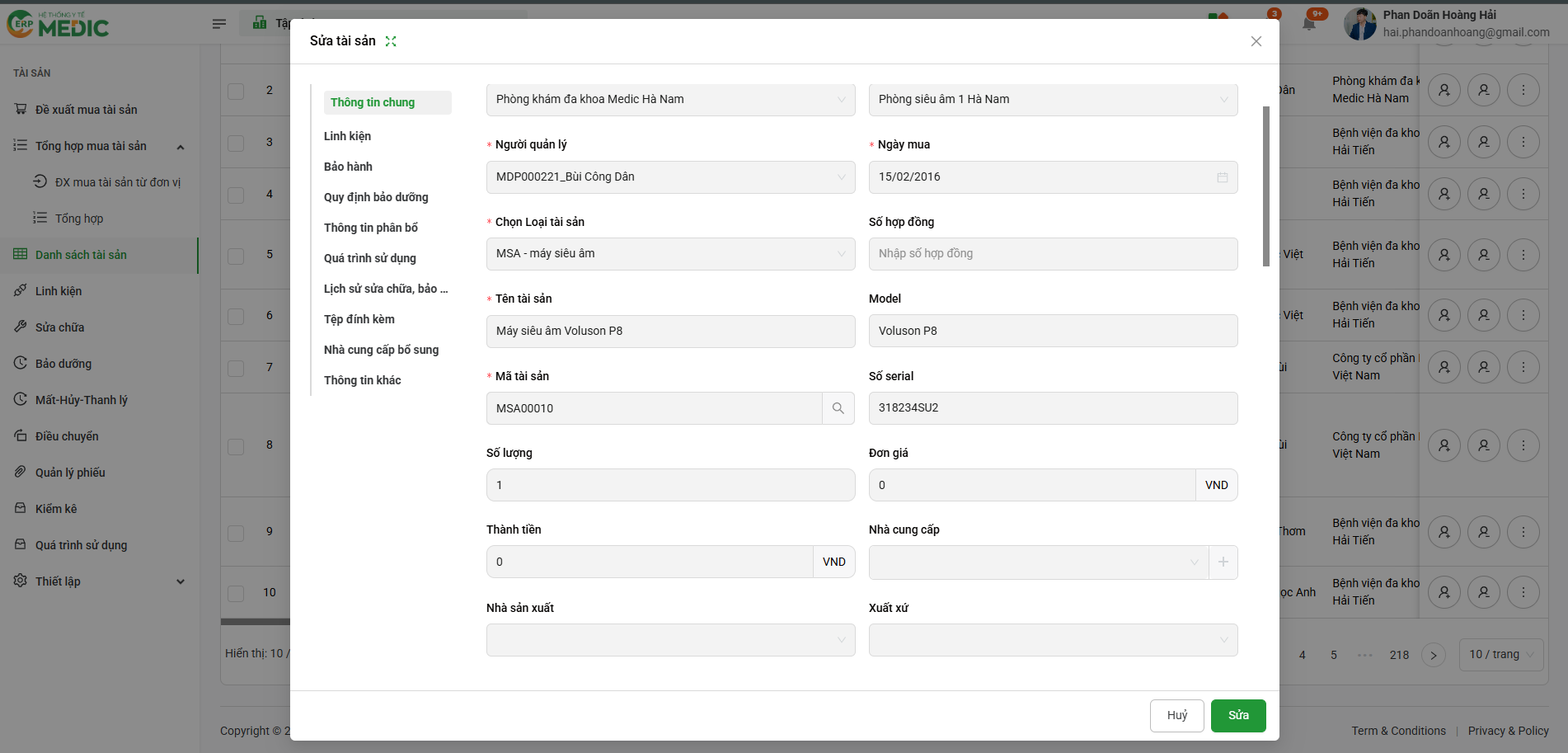Click the fullscreen expand icon beside Sửa tài sản
Viewport: 1568px width, 753px height.
click(x=391, y=41)
